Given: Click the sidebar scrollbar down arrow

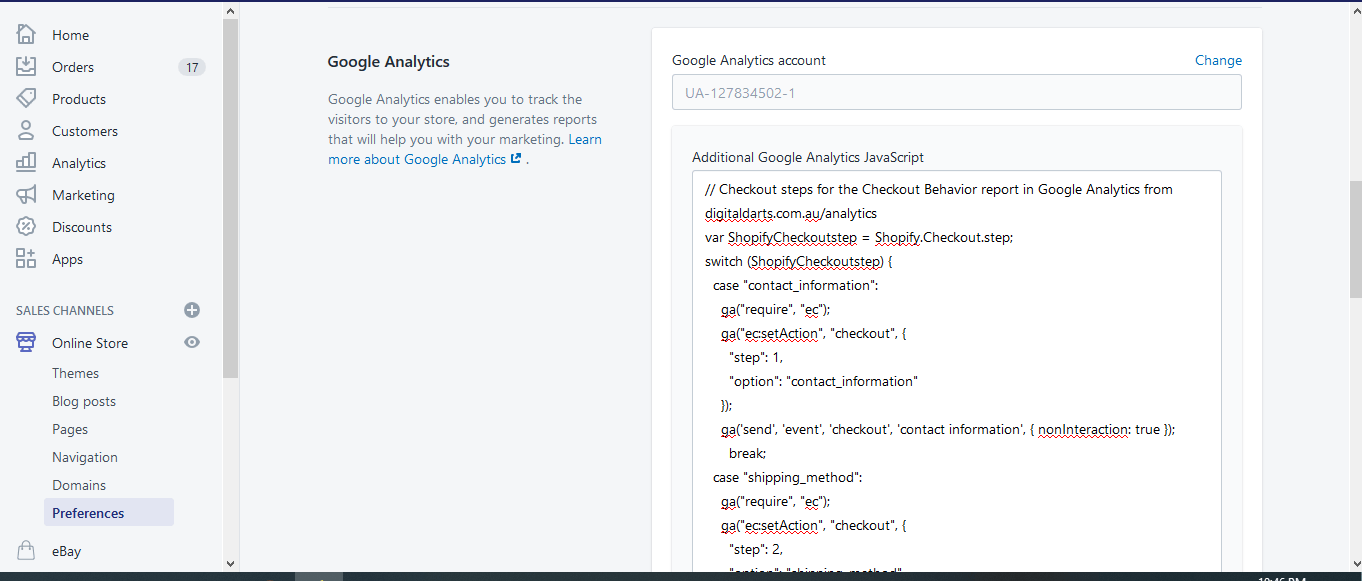Looking at the screenshot, I should [x=230, y=563].
